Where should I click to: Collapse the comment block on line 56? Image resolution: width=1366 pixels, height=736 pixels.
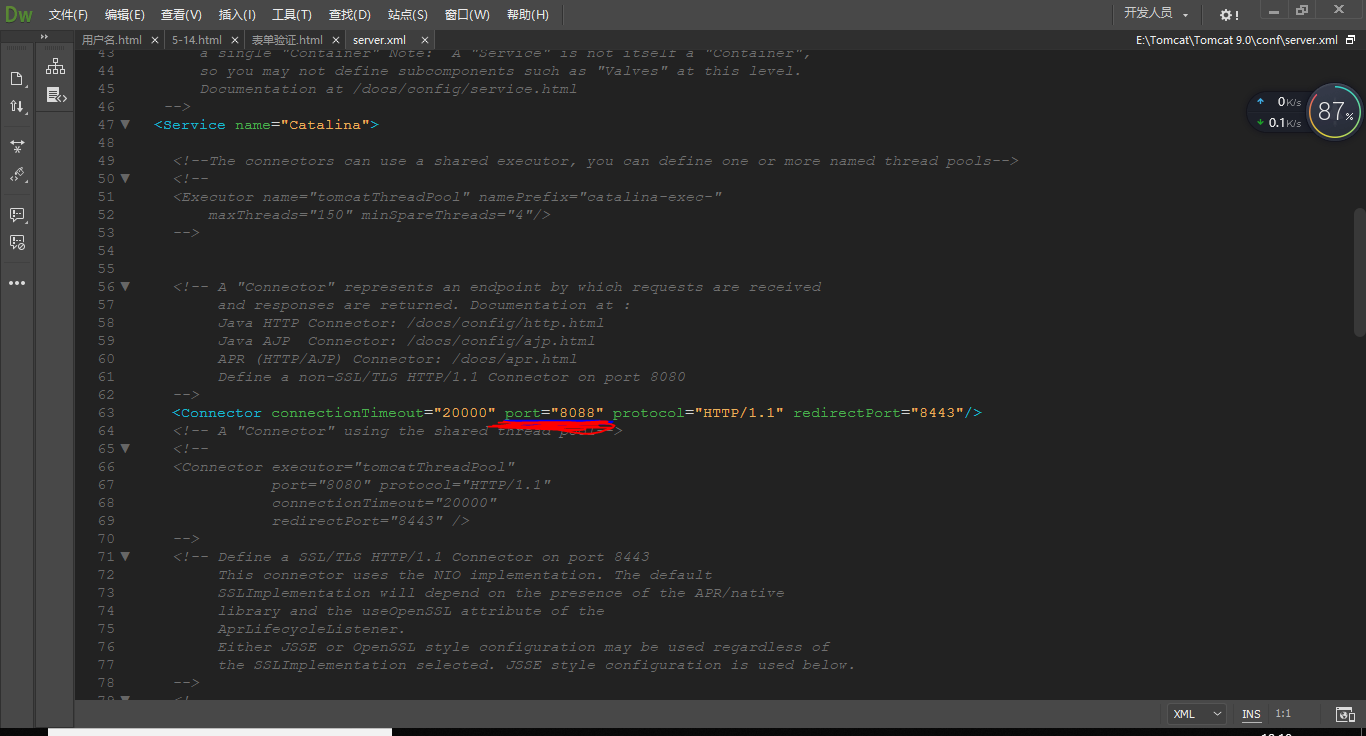(125, 287)
